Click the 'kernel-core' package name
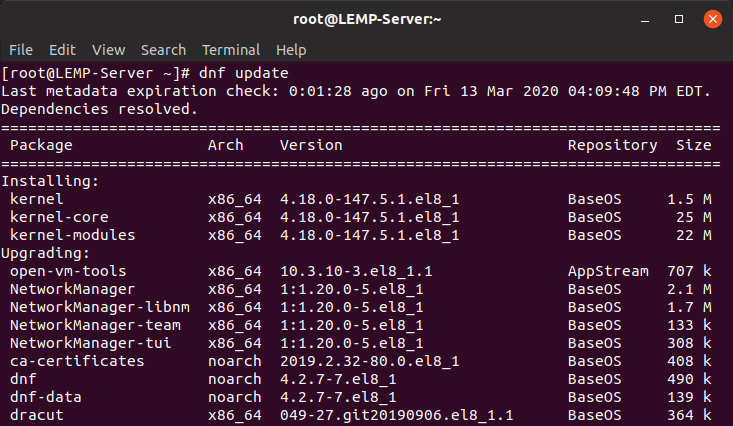Viewport: 733px width, 426px height. coord(59,217)
